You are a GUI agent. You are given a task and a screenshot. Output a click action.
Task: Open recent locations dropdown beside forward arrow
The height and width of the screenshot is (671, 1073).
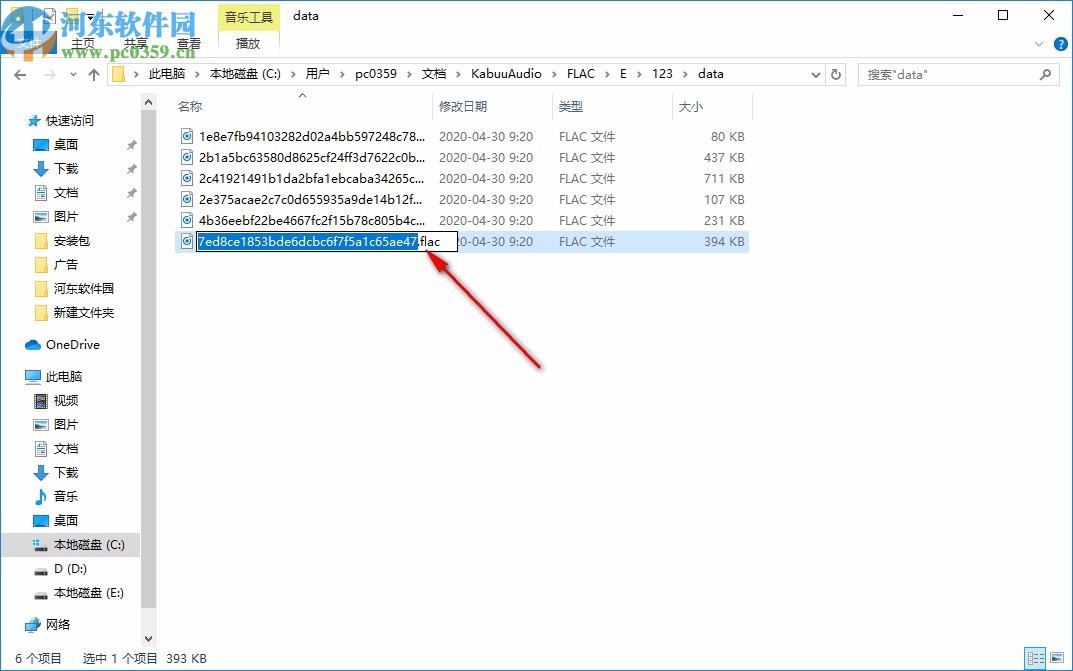pos(72,73)
